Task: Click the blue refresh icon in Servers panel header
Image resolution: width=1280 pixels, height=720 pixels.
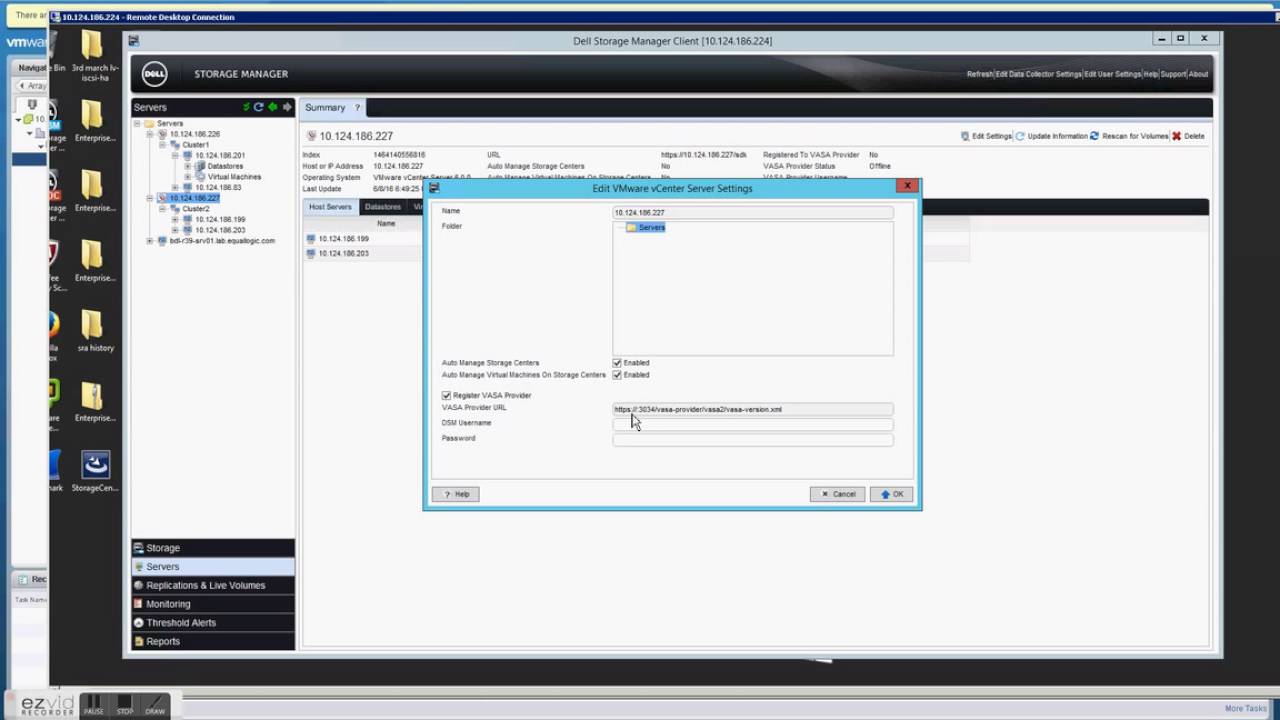Action: click(x=258, y=107)
